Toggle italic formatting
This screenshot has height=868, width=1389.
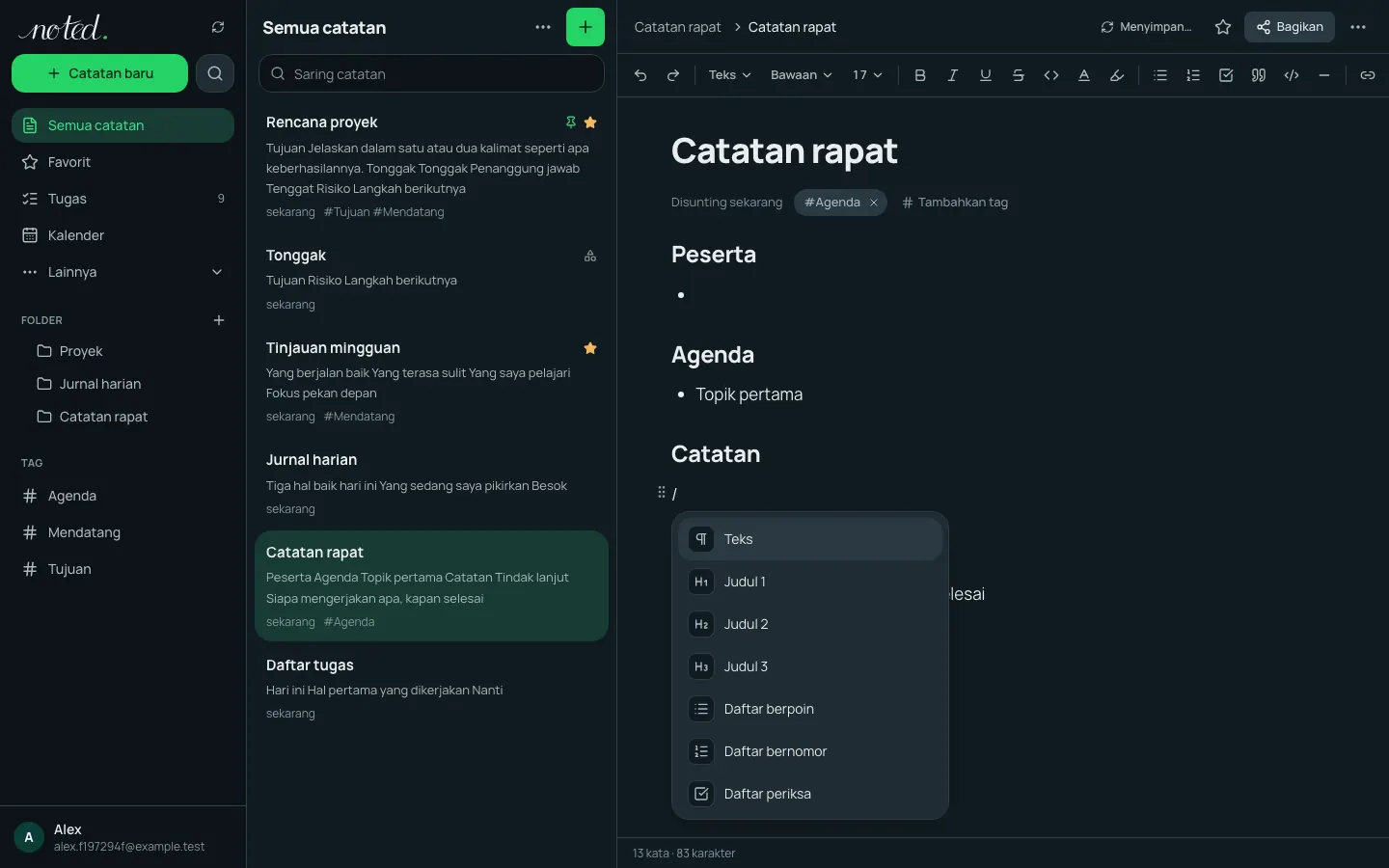953,75
